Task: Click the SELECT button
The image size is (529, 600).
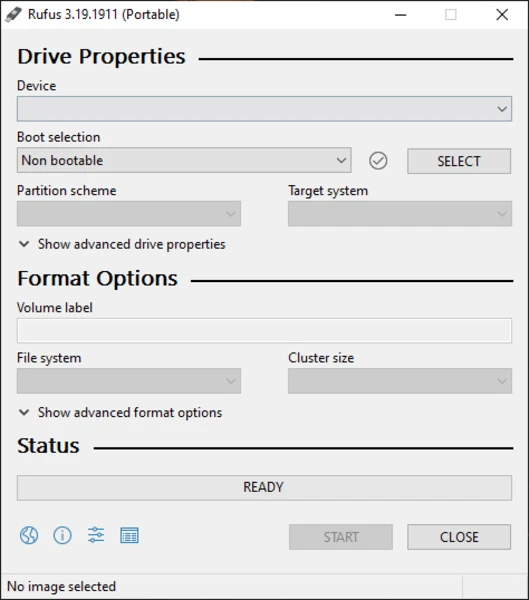Action: [459, 161]
